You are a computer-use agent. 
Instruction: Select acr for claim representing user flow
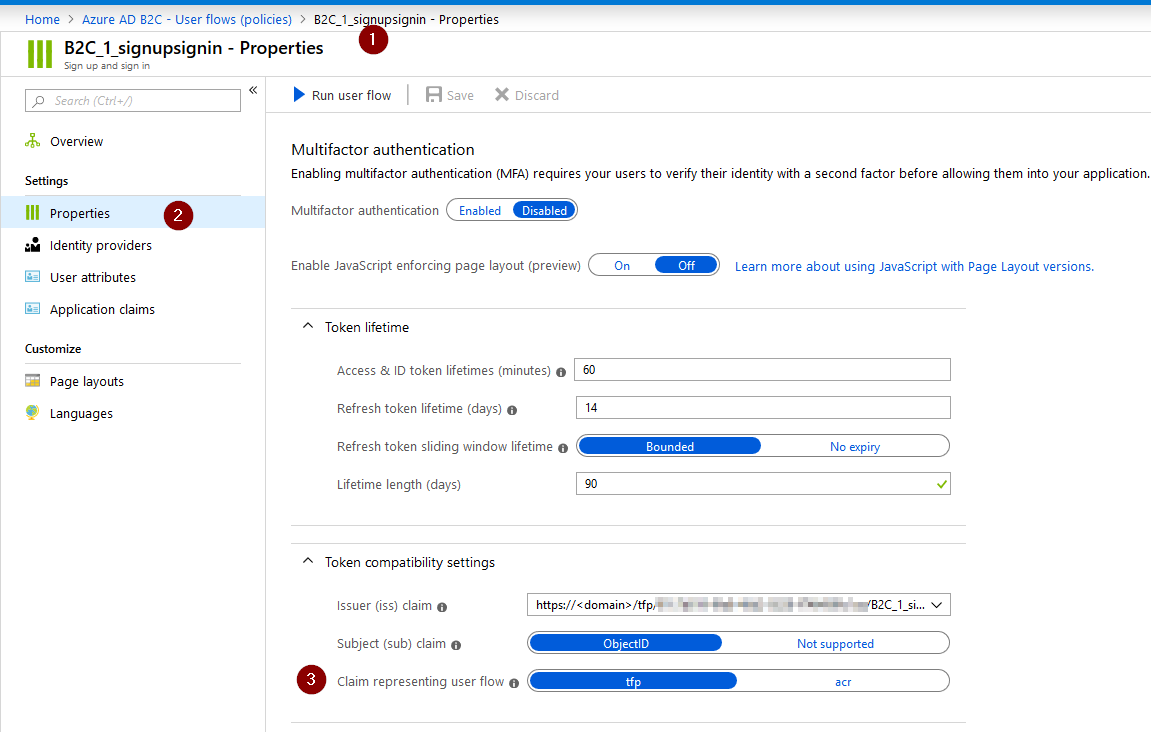point(843,681)
